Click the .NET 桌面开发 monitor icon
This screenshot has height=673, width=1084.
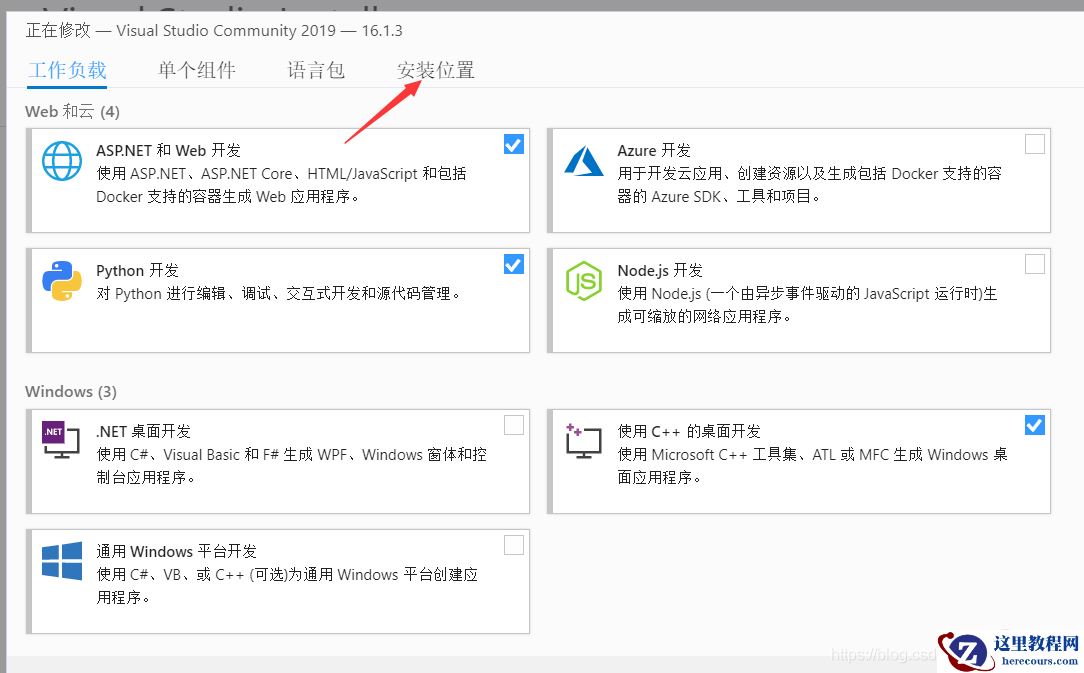coord(61,442)
